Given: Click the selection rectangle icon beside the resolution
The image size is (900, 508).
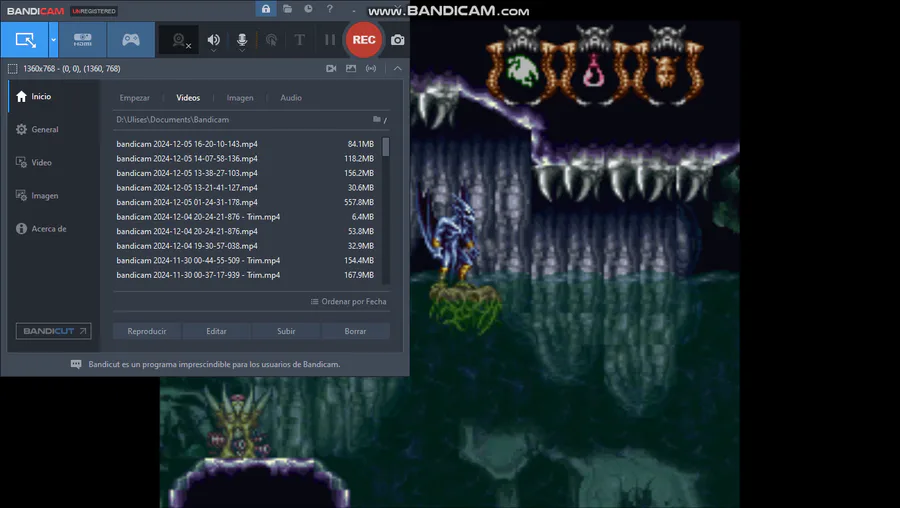Looking at the screenshot, I should tap(13, 69).
